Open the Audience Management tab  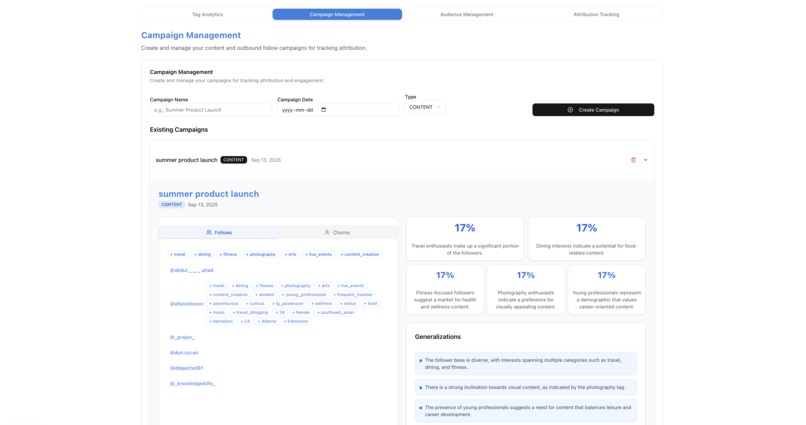coord(467,14)
